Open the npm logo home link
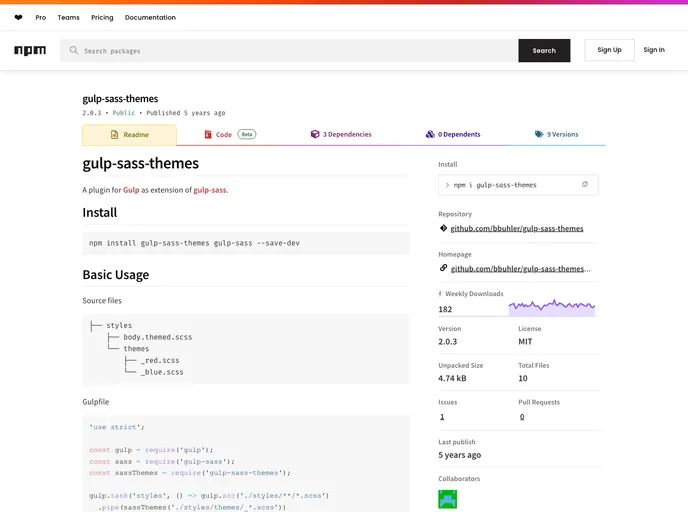The image size is (688, 512). 30,50
